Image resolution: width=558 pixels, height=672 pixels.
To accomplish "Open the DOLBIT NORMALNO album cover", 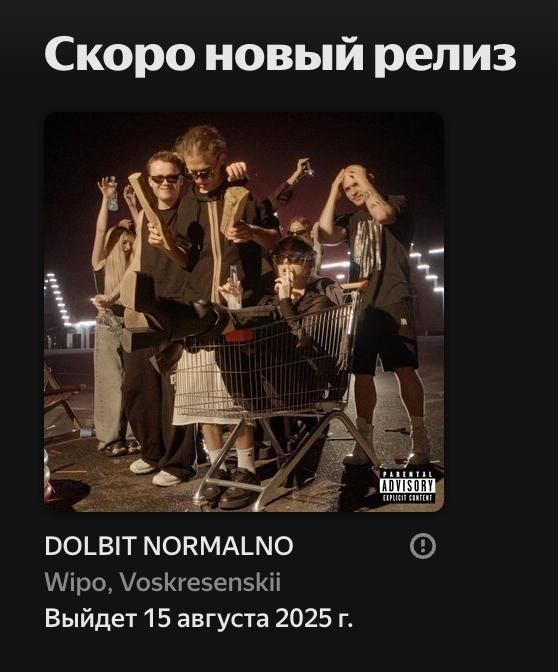I will point(244,312).
